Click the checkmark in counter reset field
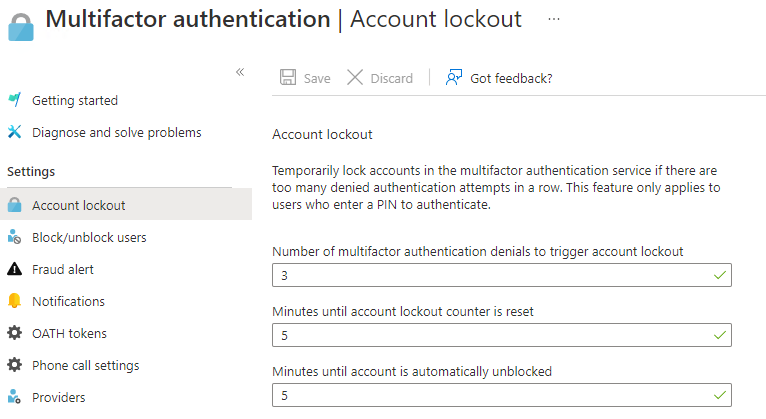Viewport: 766px width, 419px height. 720,335
